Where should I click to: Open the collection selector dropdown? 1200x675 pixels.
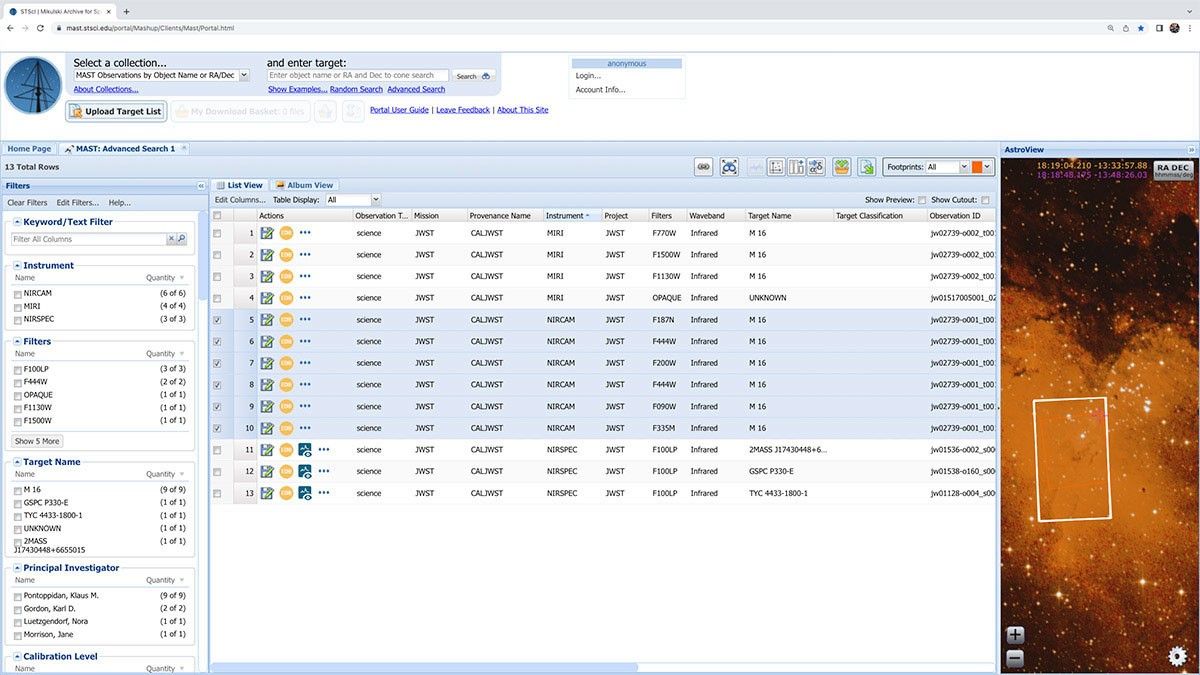tap(244, 75)
